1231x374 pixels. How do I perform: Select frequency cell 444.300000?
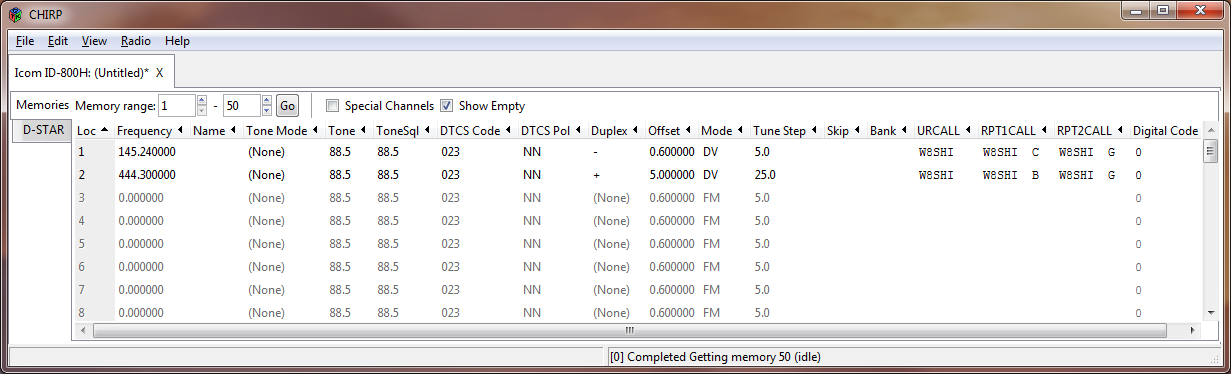point(147,175)
